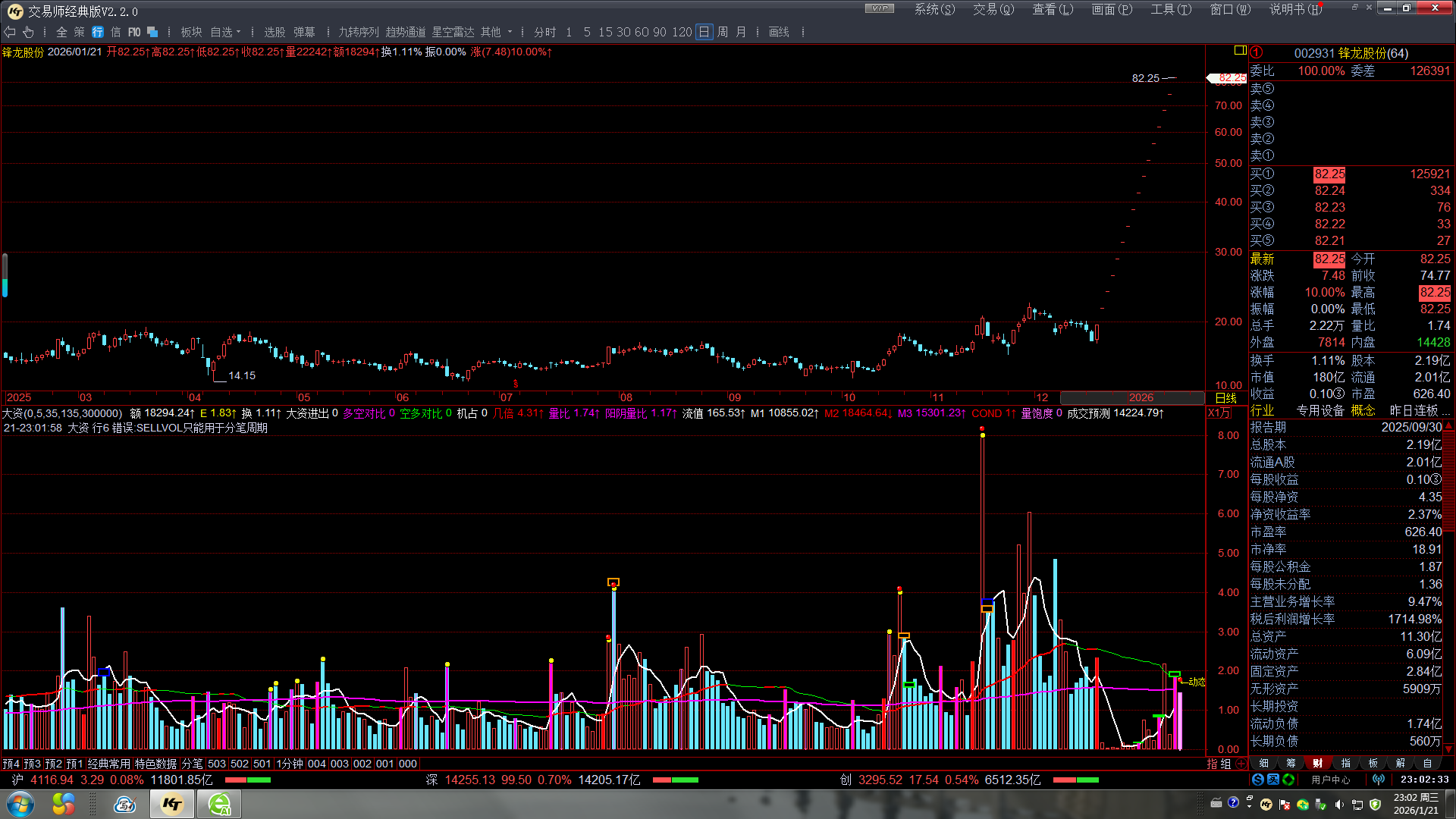The height and width of the screenshot is (819, 1456).
Task: Click the signal antenna connection icon
Action: tap(1379, 780)
